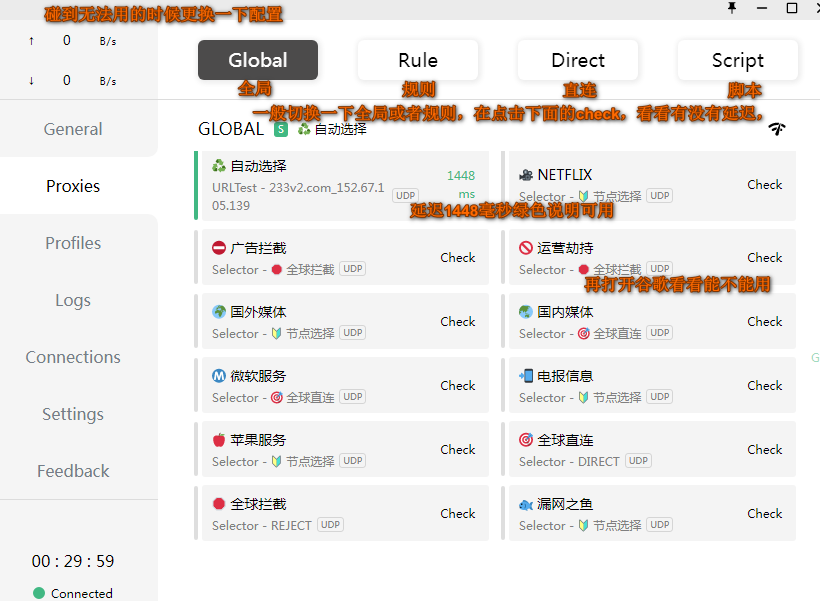This screenshot has height=601, width=820.
Task: Click the download arrow icon in traffic panel
Action: 31,81
